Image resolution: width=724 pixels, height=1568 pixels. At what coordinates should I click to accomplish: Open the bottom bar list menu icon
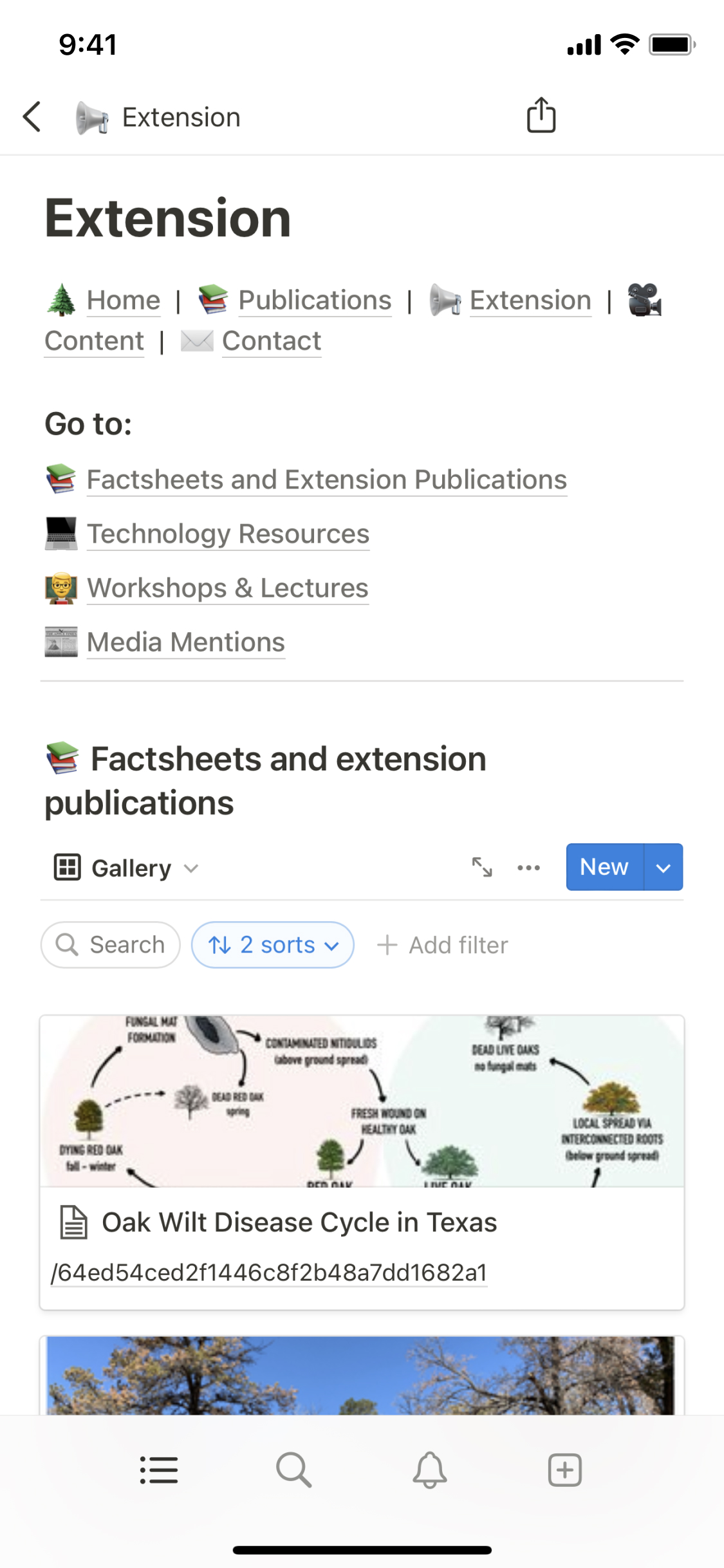click(158, 1470)
